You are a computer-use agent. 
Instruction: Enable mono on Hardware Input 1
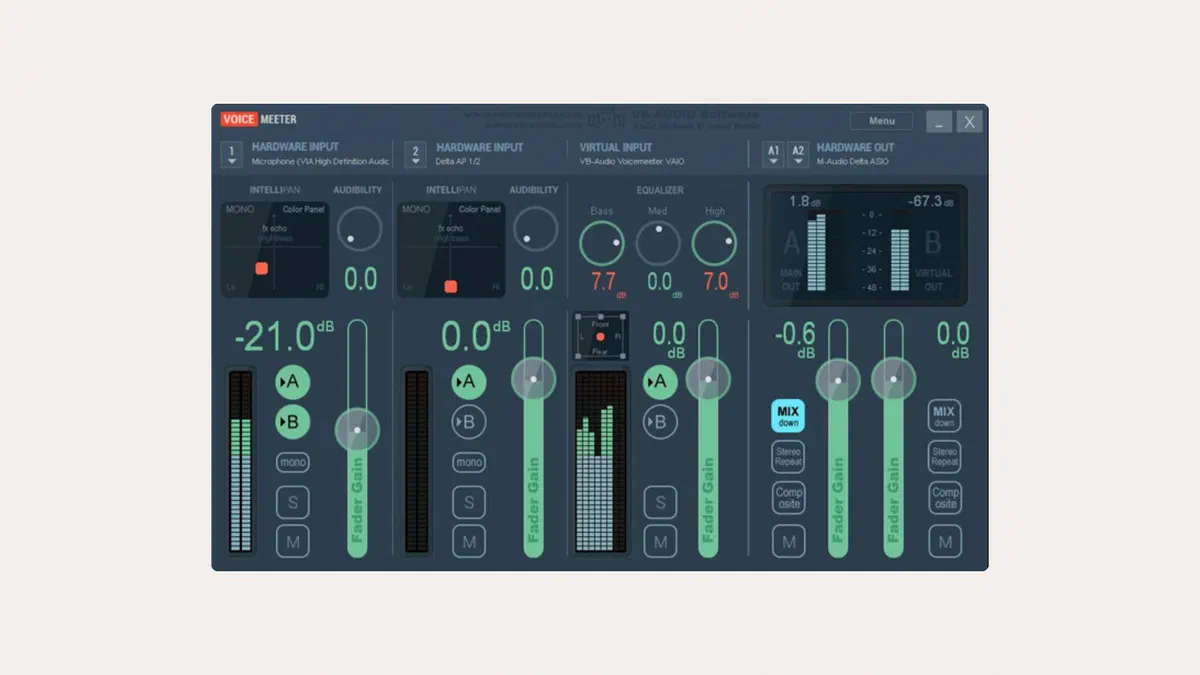(293, 463)
